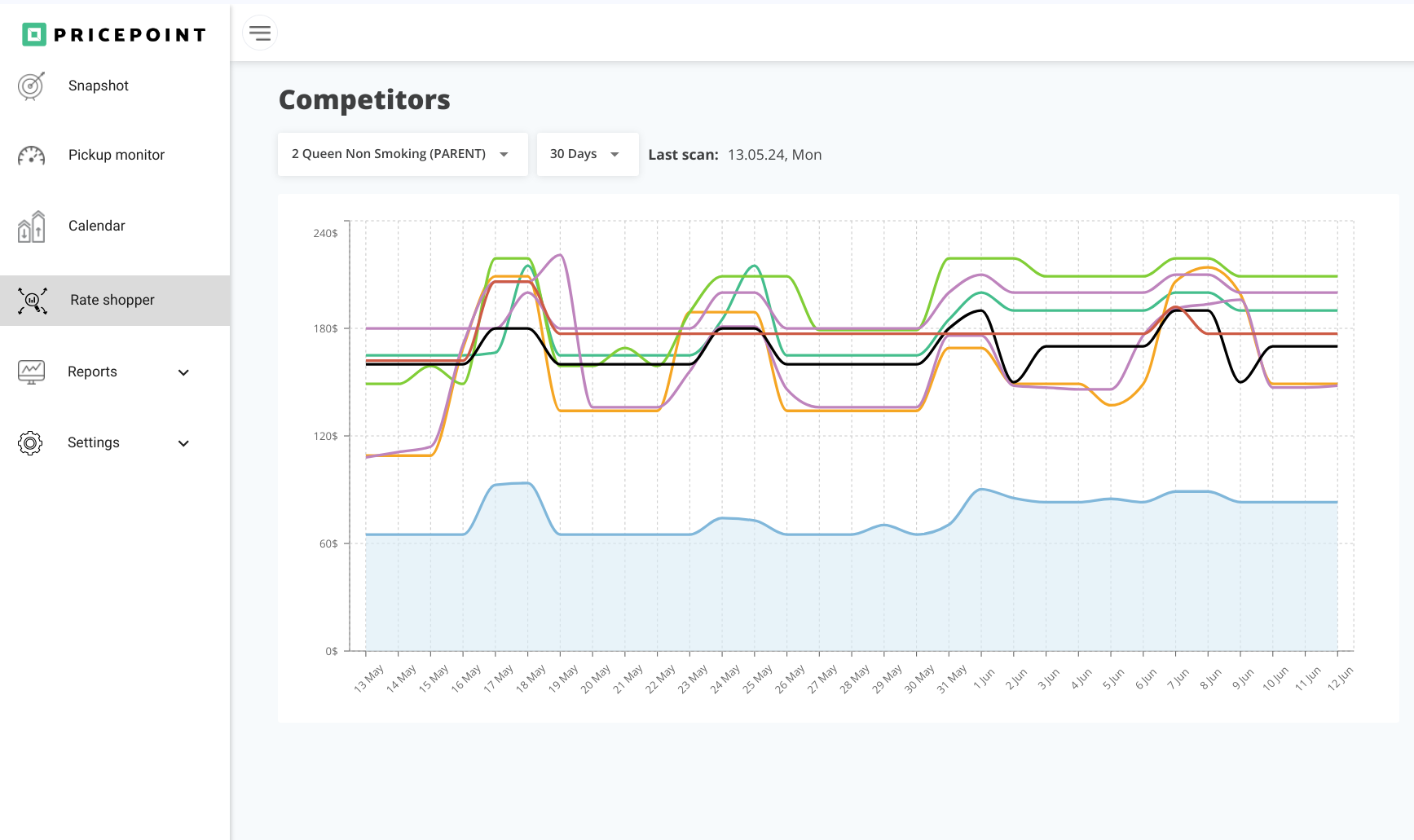Click the Snapshot sidebar label
1414x840 pixels.
pos(98,86)
